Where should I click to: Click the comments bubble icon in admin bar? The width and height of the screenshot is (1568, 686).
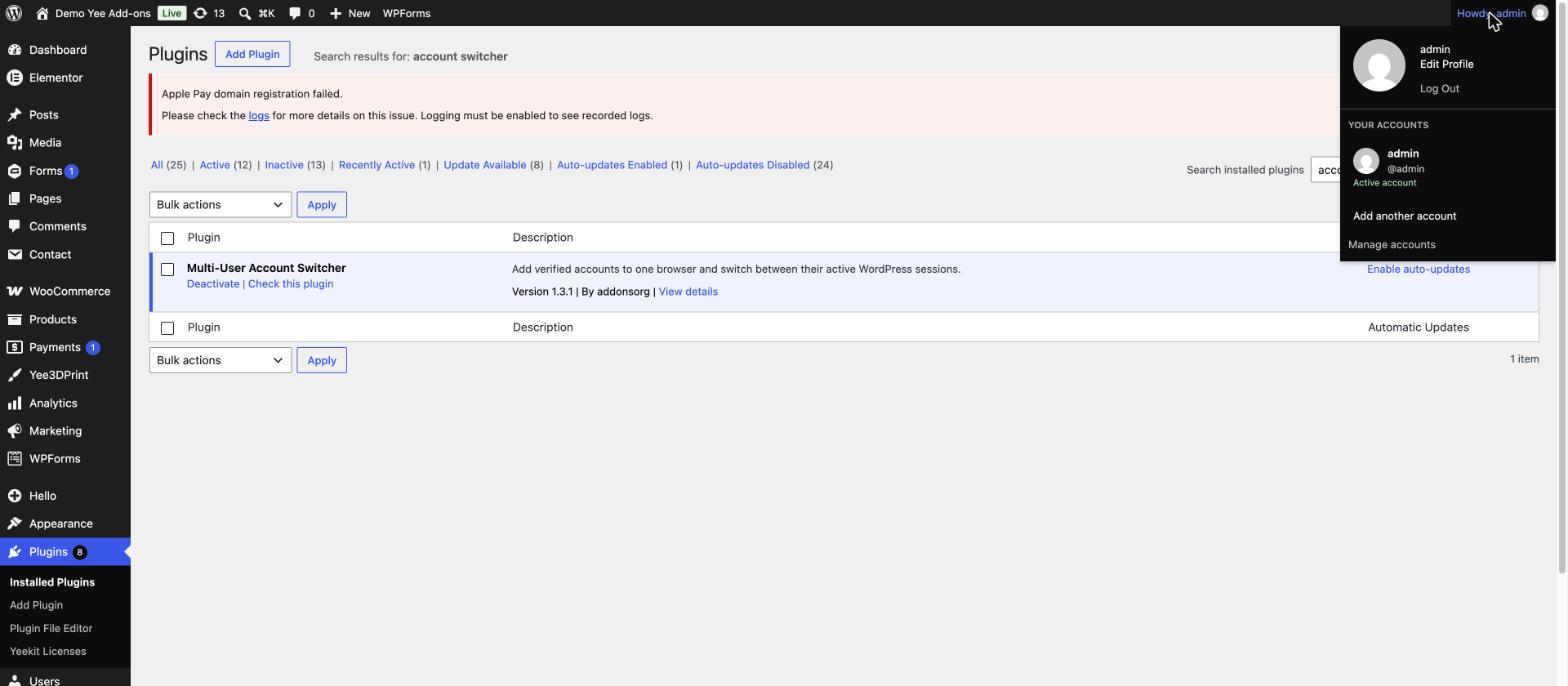[295, 13]
